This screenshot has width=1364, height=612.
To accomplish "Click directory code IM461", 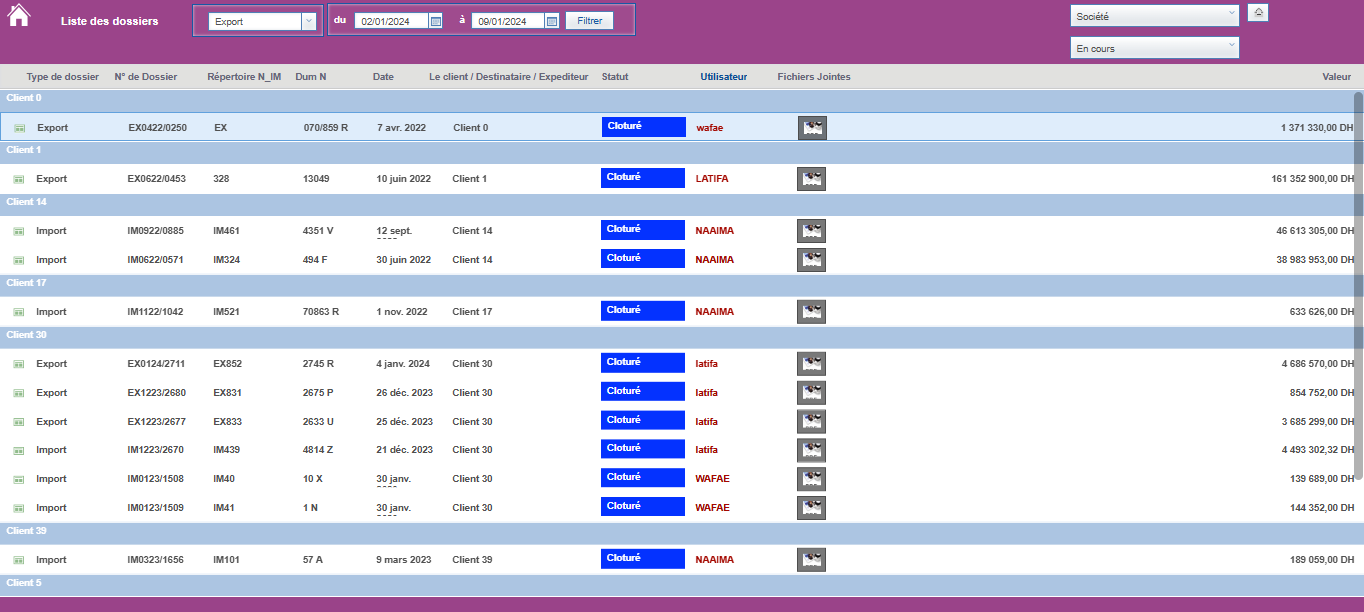I will coord(227,231).
